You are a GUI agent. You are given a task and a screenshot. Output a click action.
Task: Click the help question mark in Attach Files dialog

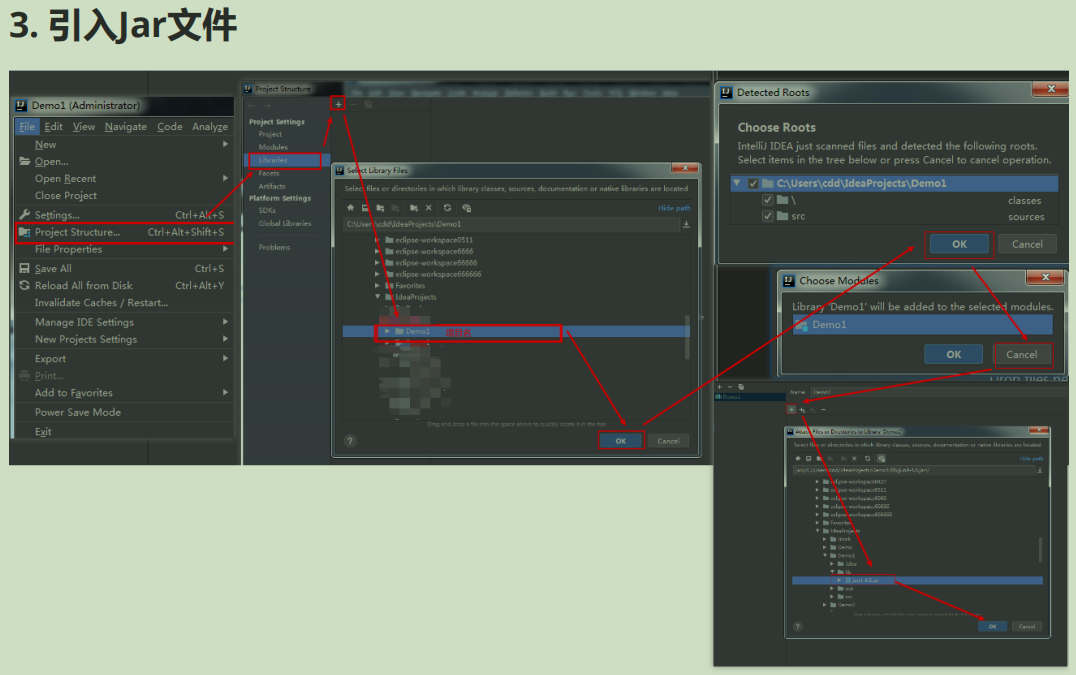pyautogui.click(x=797, y=626)
